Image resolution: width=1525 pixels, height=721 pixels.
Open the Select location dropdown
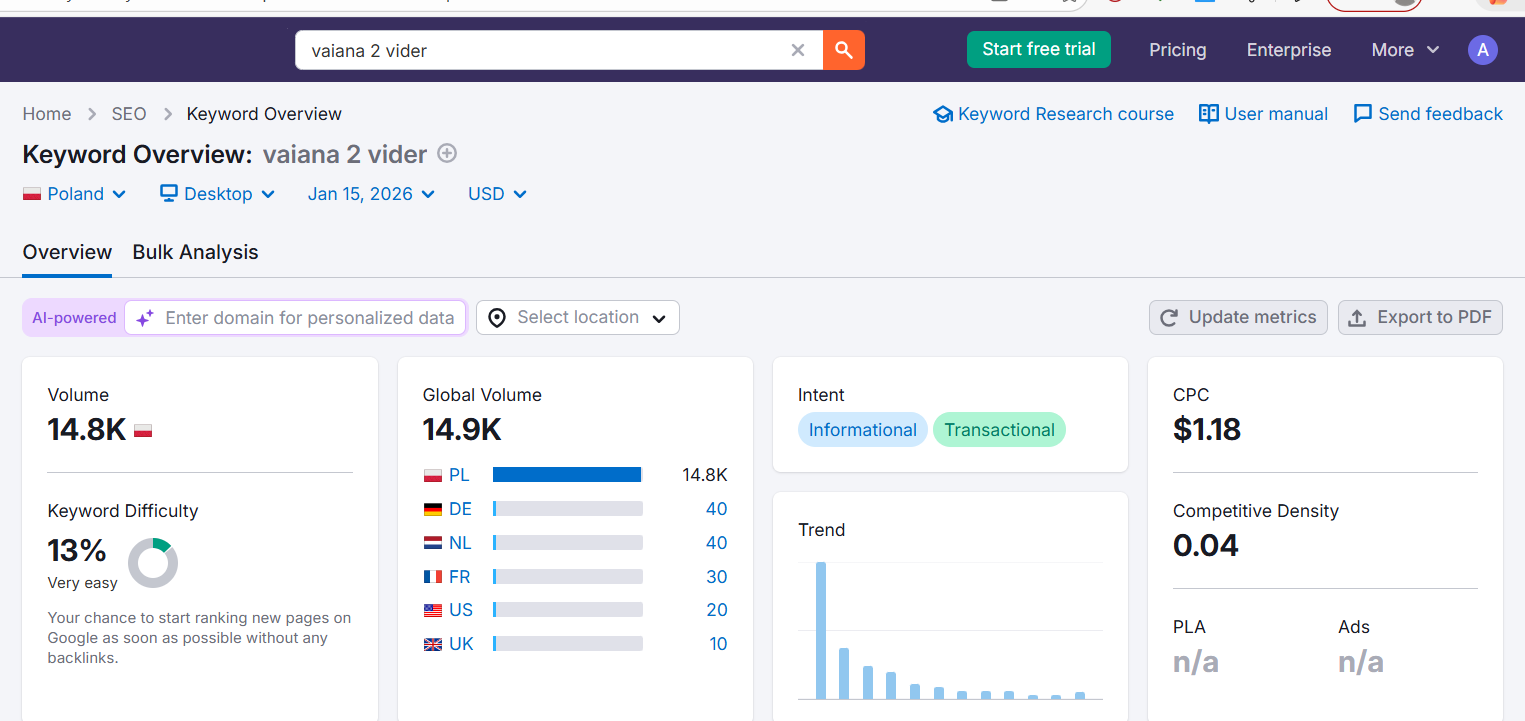pyautogui.click(x=578, y=318)
